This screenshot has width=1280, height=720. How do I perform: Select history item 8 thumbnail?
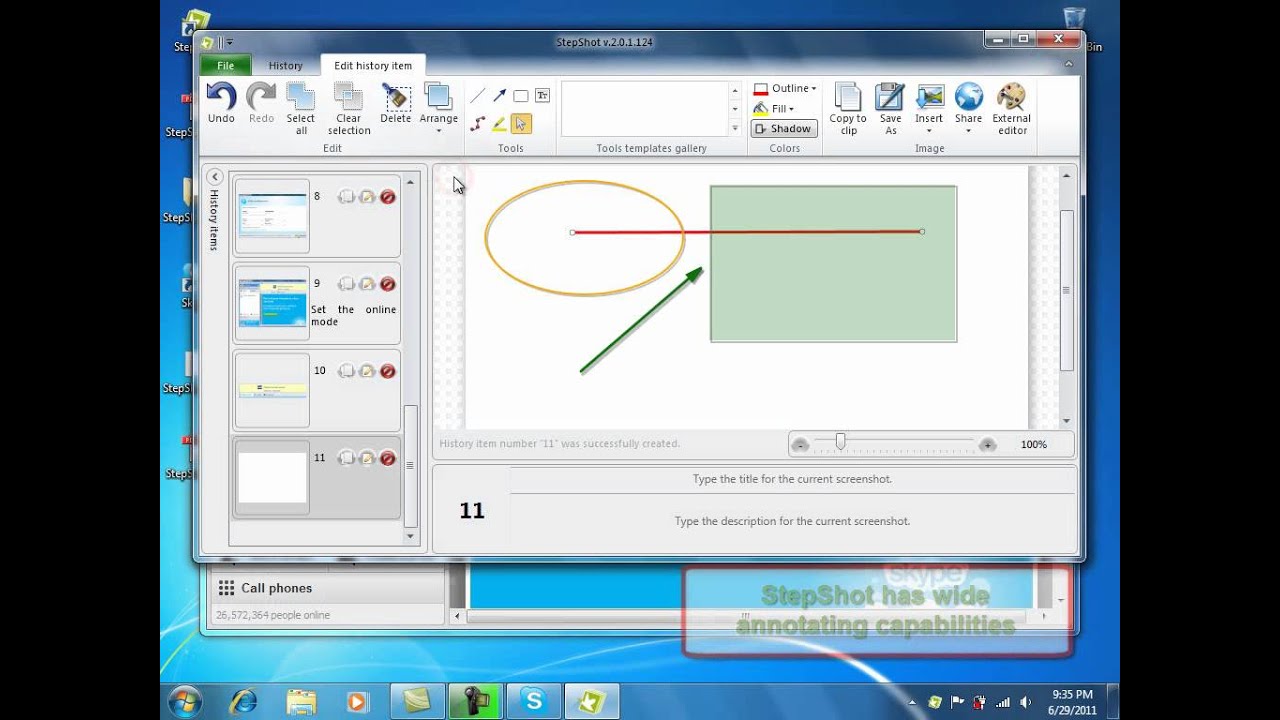point(273,215)
